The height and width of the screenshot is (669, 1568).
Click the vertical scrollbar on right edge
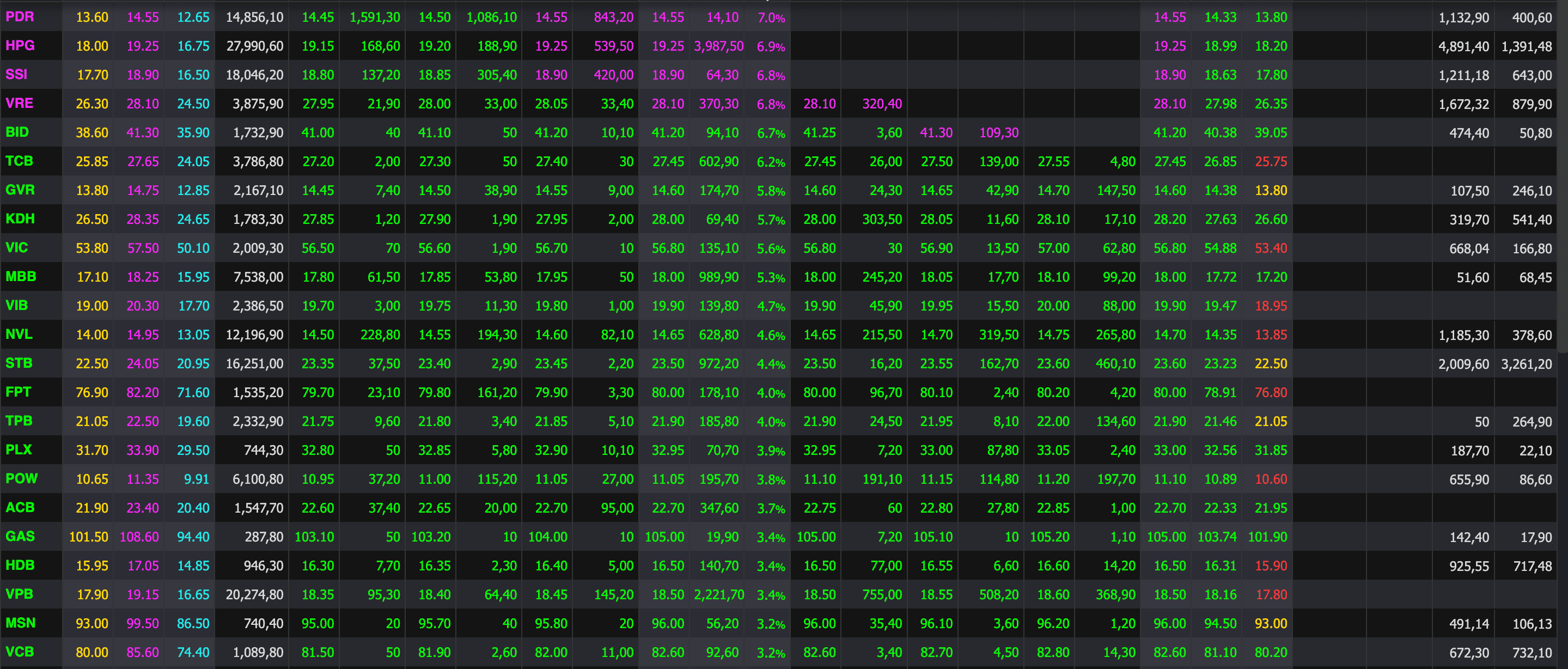(1563, 177)
